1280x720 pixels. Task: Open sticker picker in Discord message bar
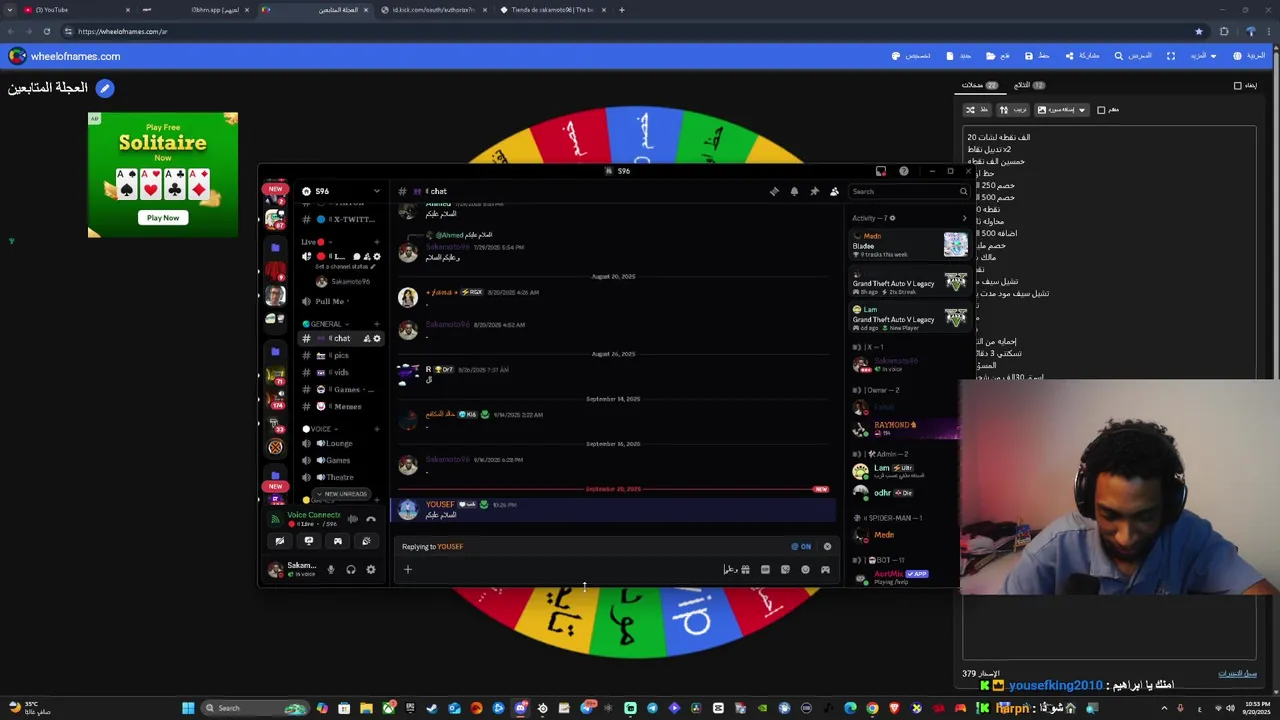pos(785,570)
